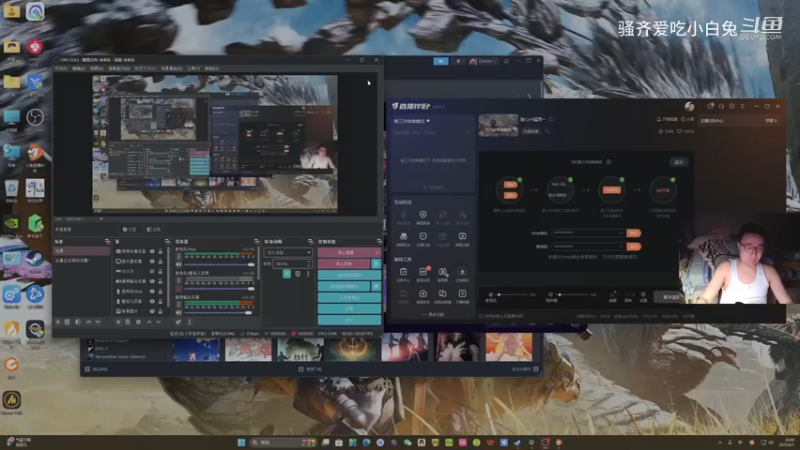The height and width of the screenshot is (450, 800).
Task: Hide the monitor capture source via eye icon
Action: click(152, 261)
